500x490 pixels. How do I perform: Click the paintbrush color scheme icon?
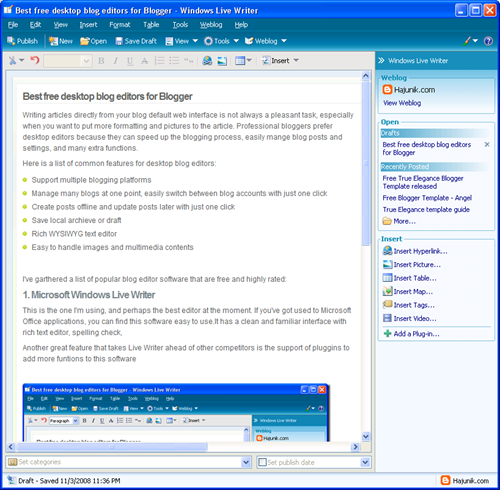coord(467,41)
